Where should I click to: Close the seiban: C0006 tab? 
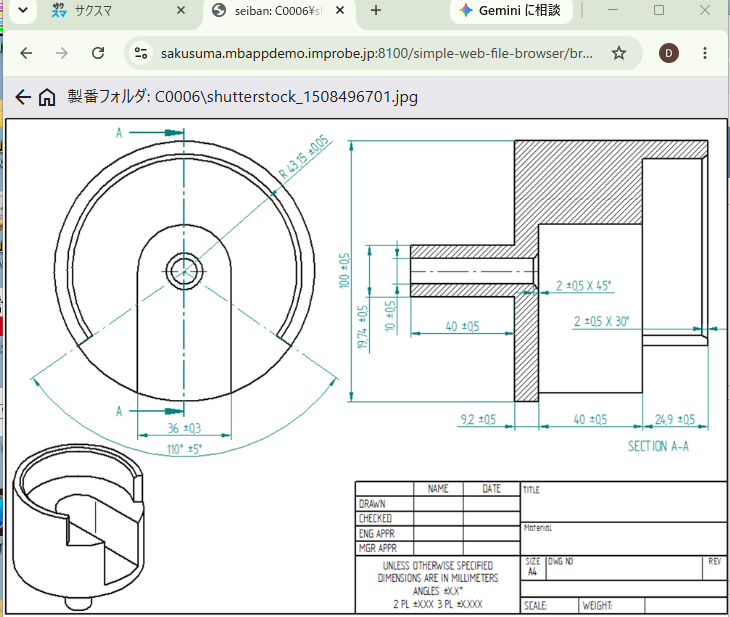click(340, 10)
